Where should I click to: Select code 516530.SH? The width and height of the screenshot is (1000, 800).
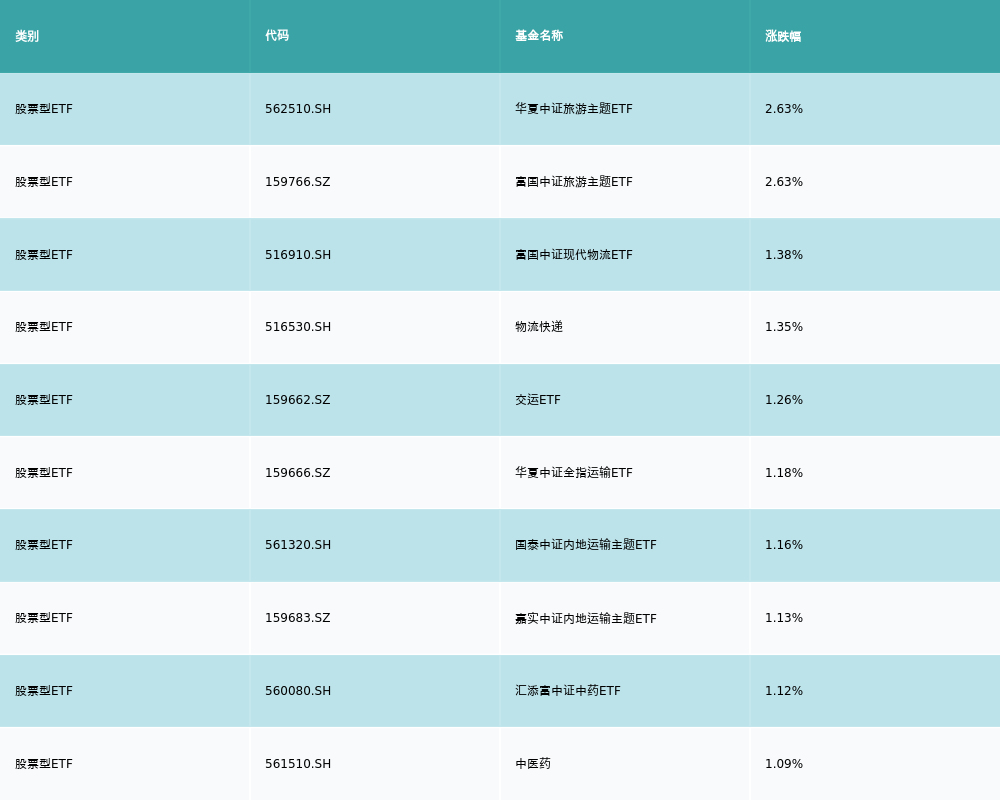[298, 327]
